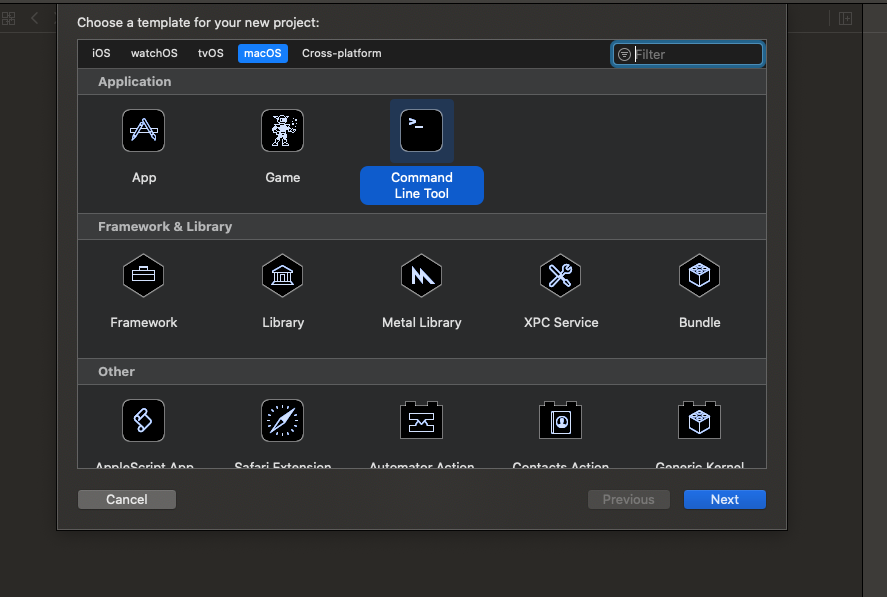Open the grid navigator icon in background window
Viewport: 887px width, 597px height.
click(x=8, y=19)
